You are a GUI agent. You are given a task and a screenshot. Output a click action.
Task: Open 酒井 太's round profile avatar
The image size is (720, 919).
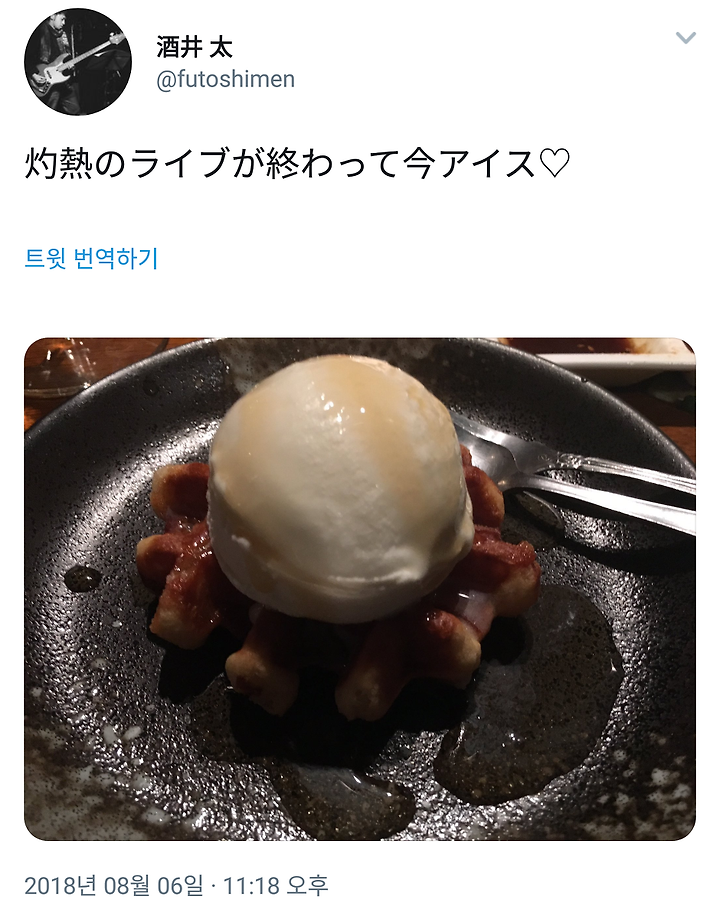coord(78,62)
